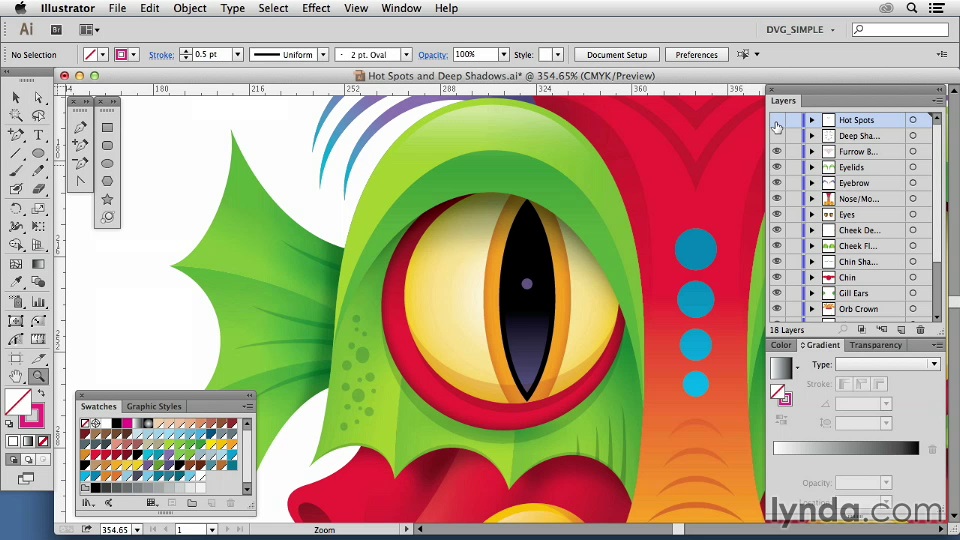
Task: Select the Type tool
Action: tap(38, 135)
